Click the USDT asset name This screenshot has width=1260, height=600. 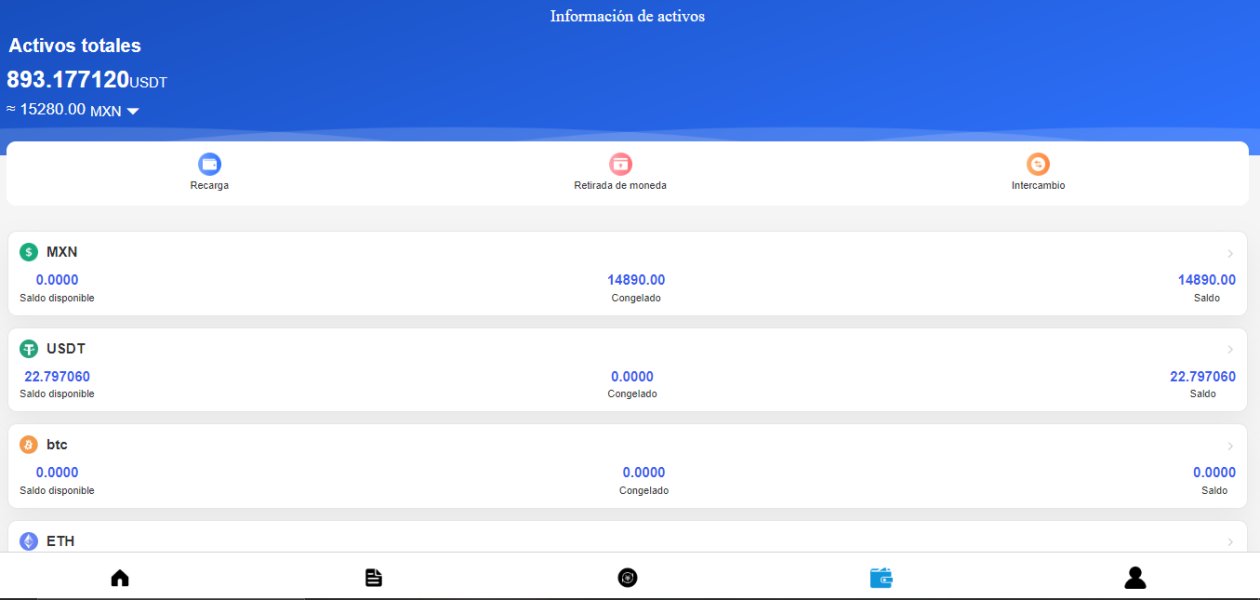pyautogui.click(x=66, y=349)
